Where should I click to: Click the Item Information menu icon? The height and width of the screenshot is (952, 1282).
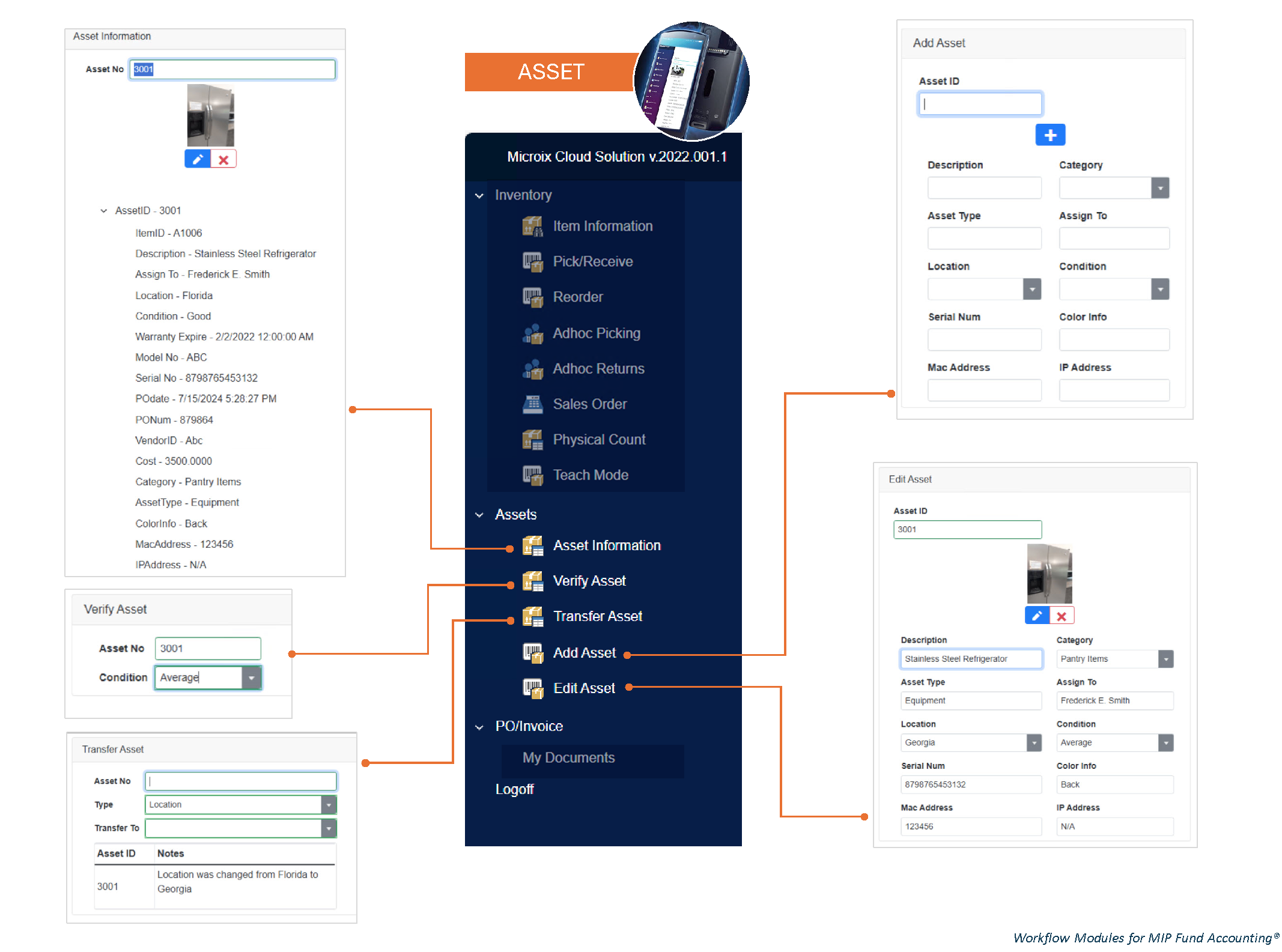(x=532, y=226)
